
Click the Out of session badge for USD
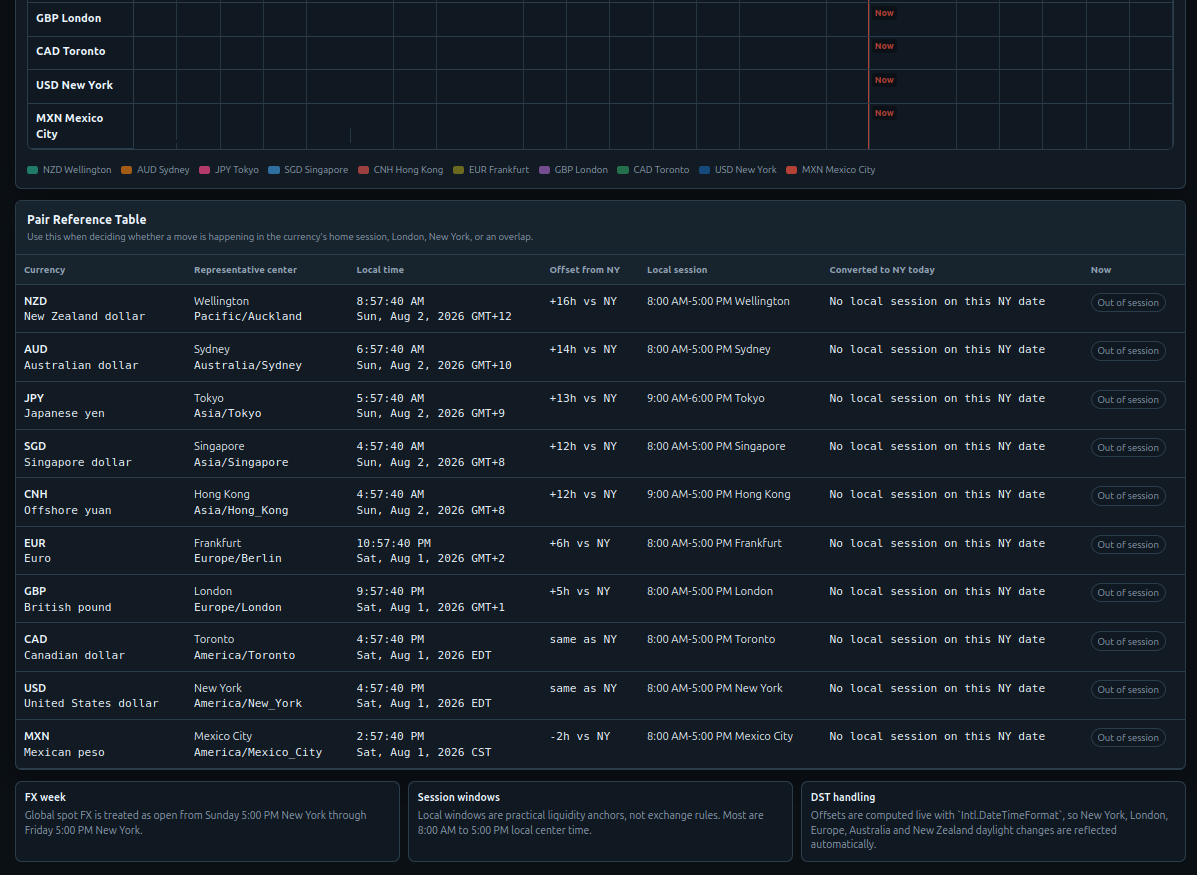click(x=1128, y=689)
